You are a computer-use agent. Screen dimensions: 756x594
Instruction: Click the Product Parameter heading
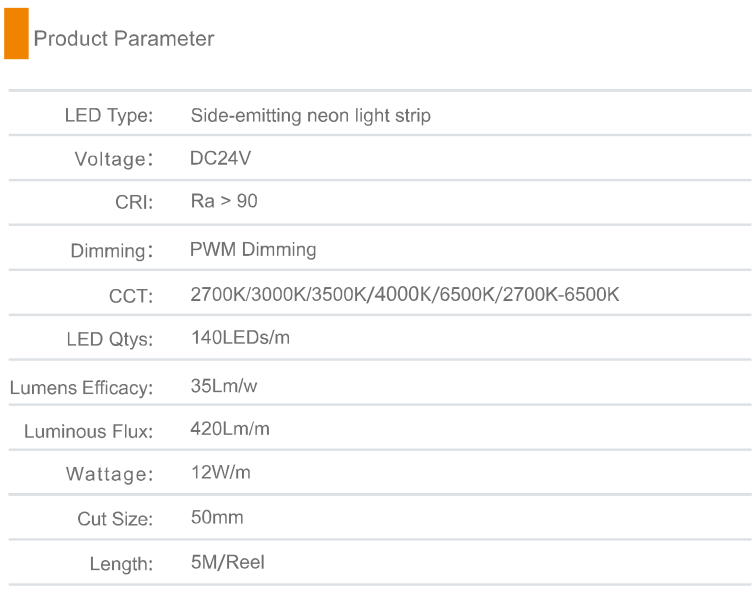coord(124,39)
